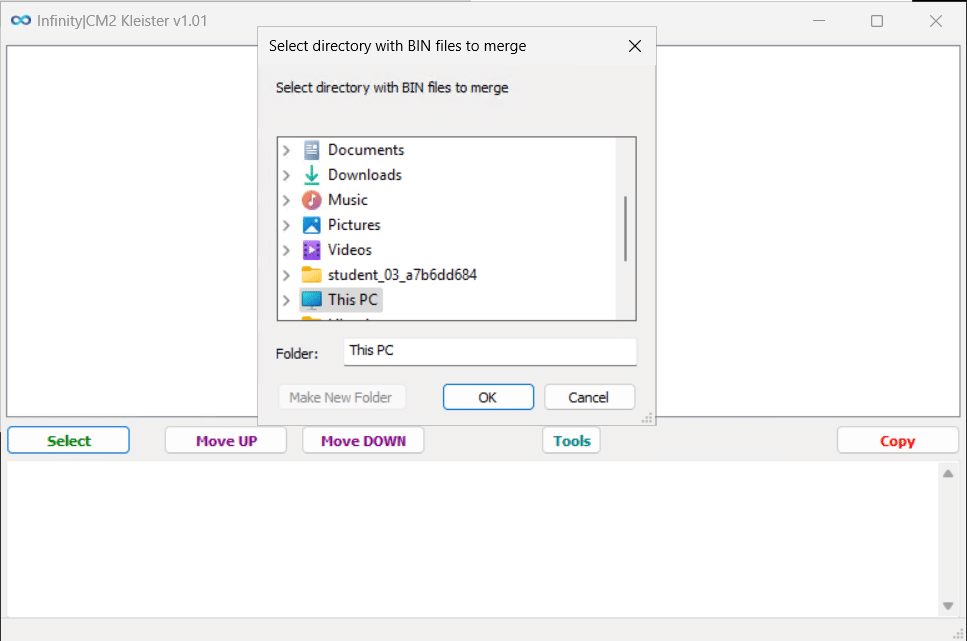Image resolution: width=967 pixels, height=641 pixels.
Task: Click the purple Videos icon
Action: pyautogui.click(x=312, y=250)
